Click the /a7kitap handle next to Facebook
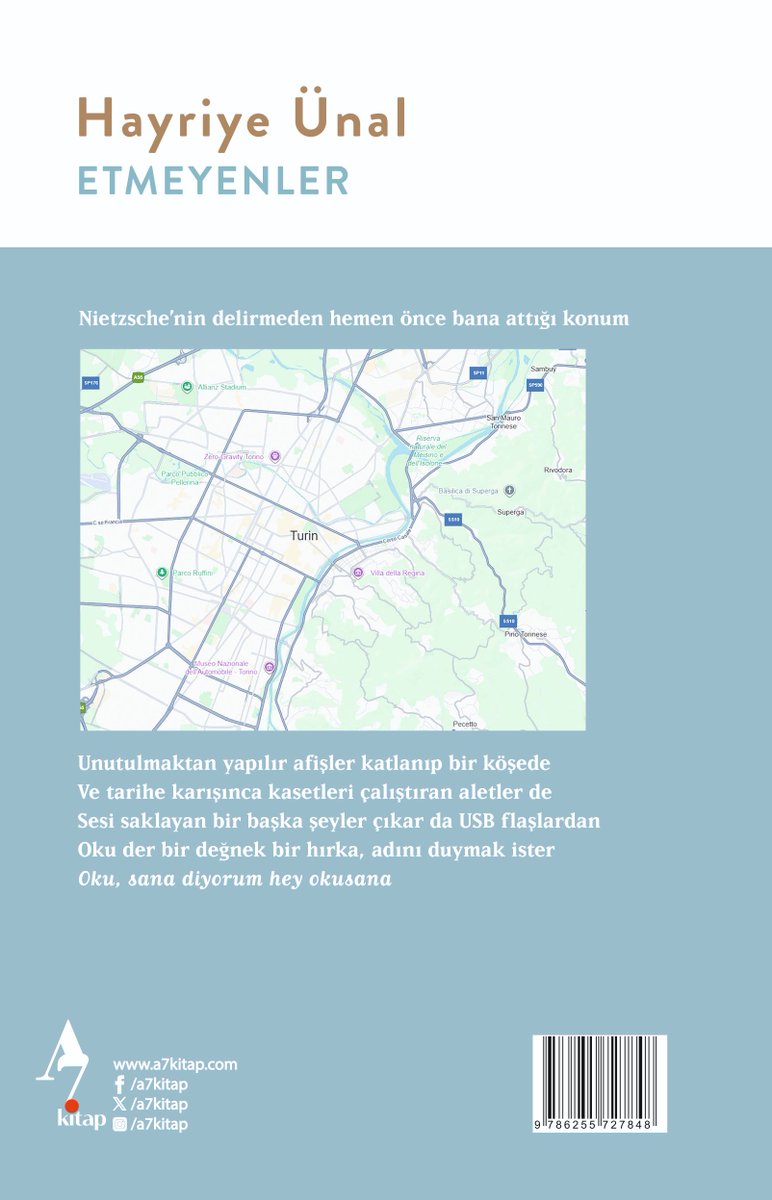The width and height of the screenshot is (772, 1200). [159, 1085]
